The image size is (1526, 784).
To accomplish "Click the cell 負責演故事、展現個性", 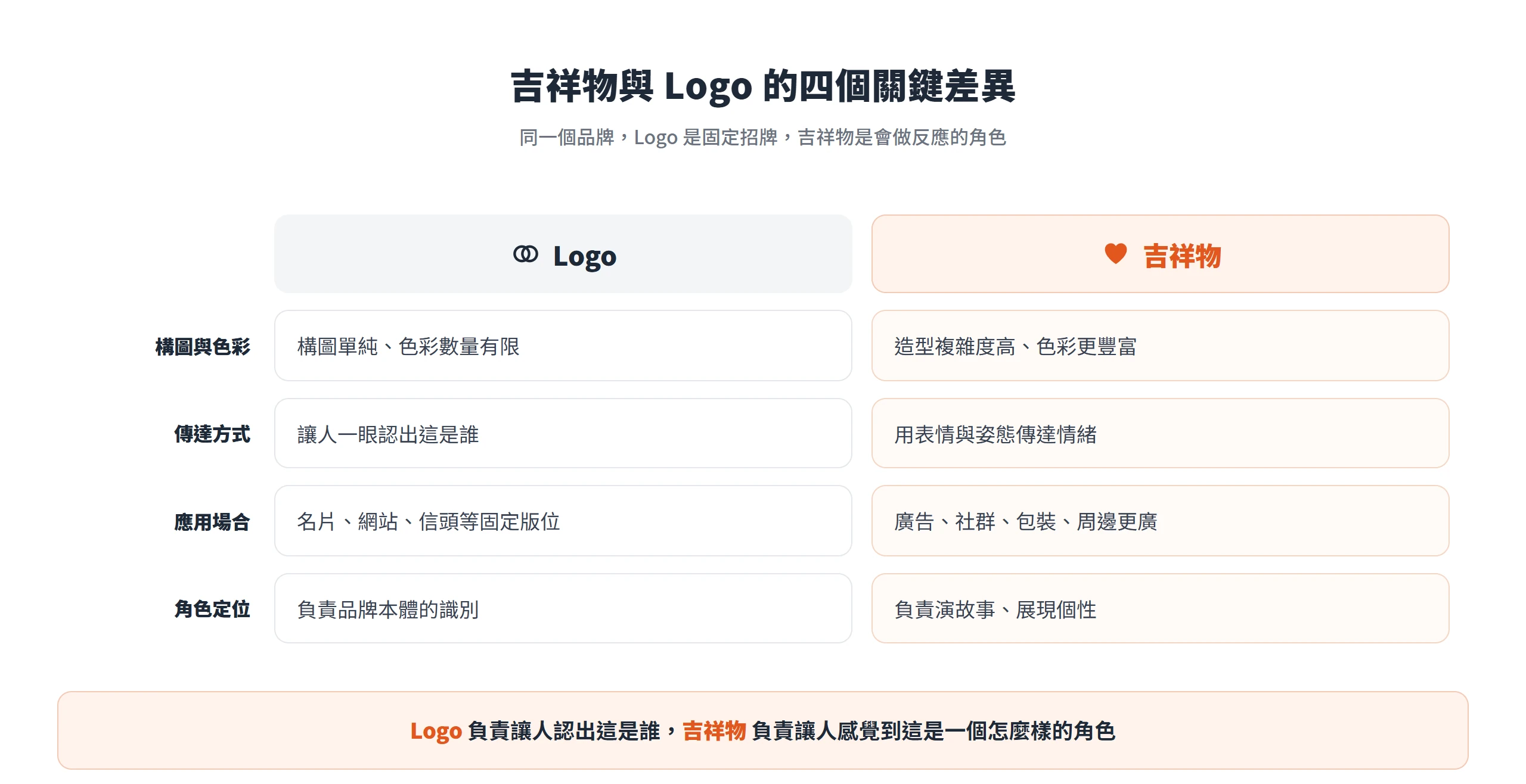I will (1160, 608).
